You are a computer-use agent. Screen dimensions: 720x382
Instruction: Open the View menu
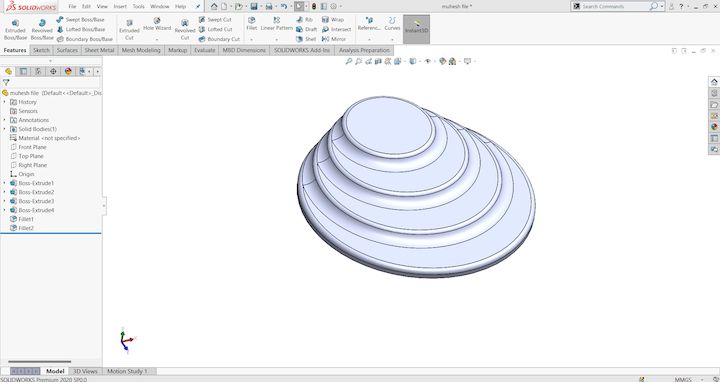102,6
